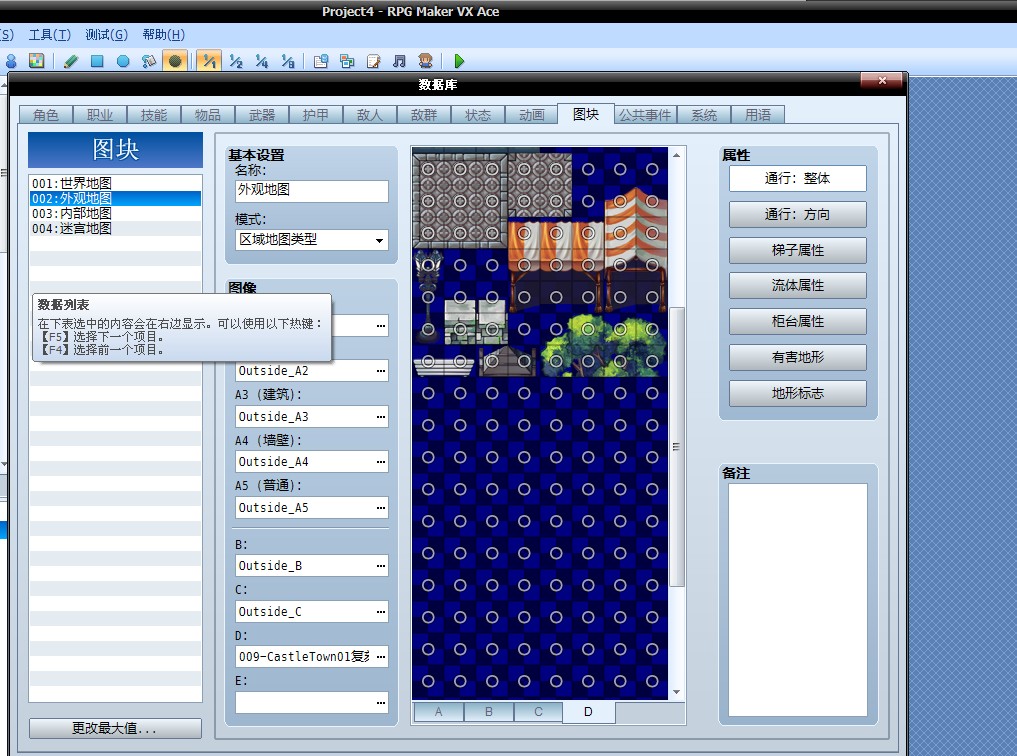Select the Shadow Pen tool
Screen dimensions: 1017x756
[x=175, y=61]
